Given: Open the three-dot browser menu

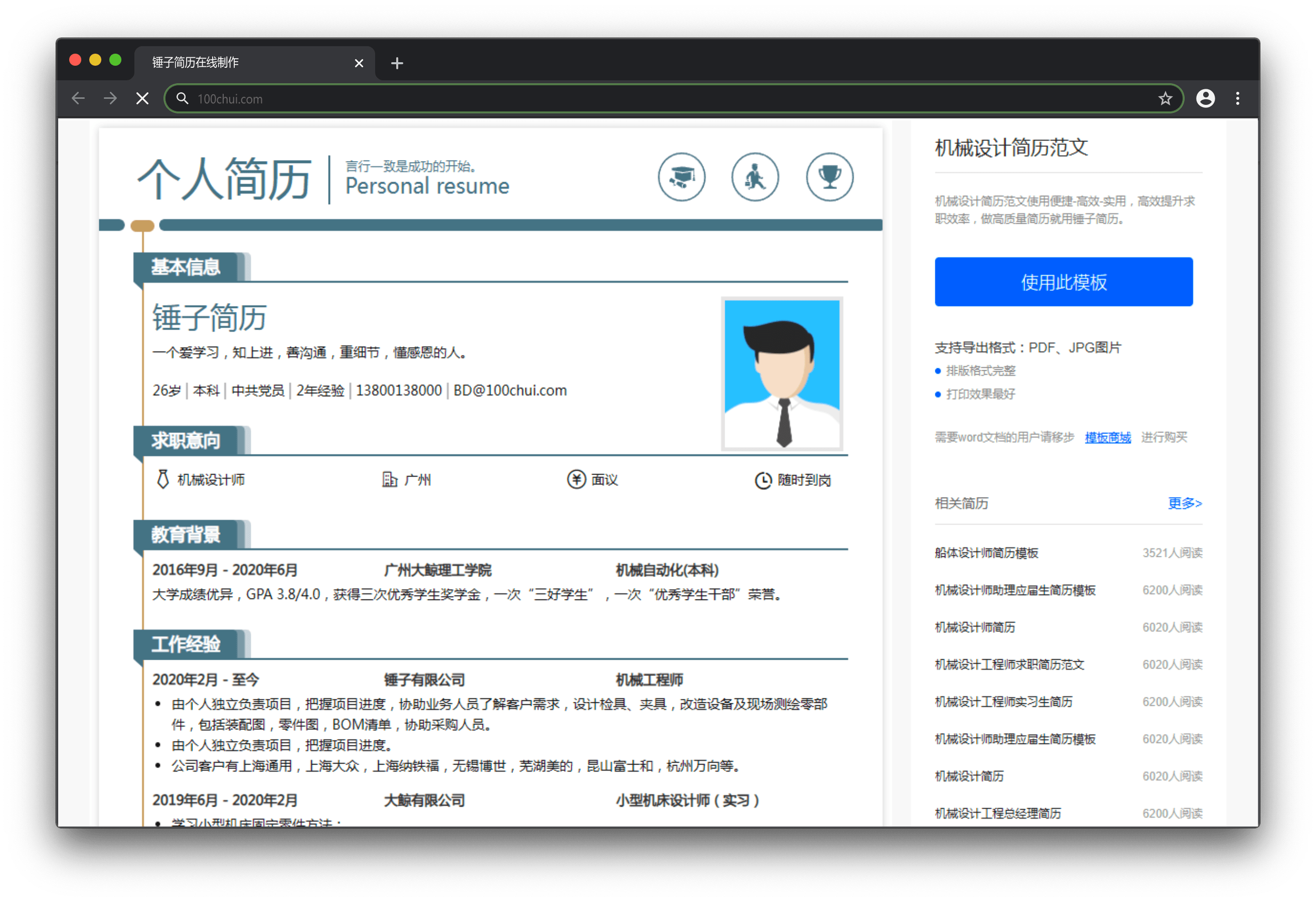Looking at the screenshot, I should (1237, 99).
